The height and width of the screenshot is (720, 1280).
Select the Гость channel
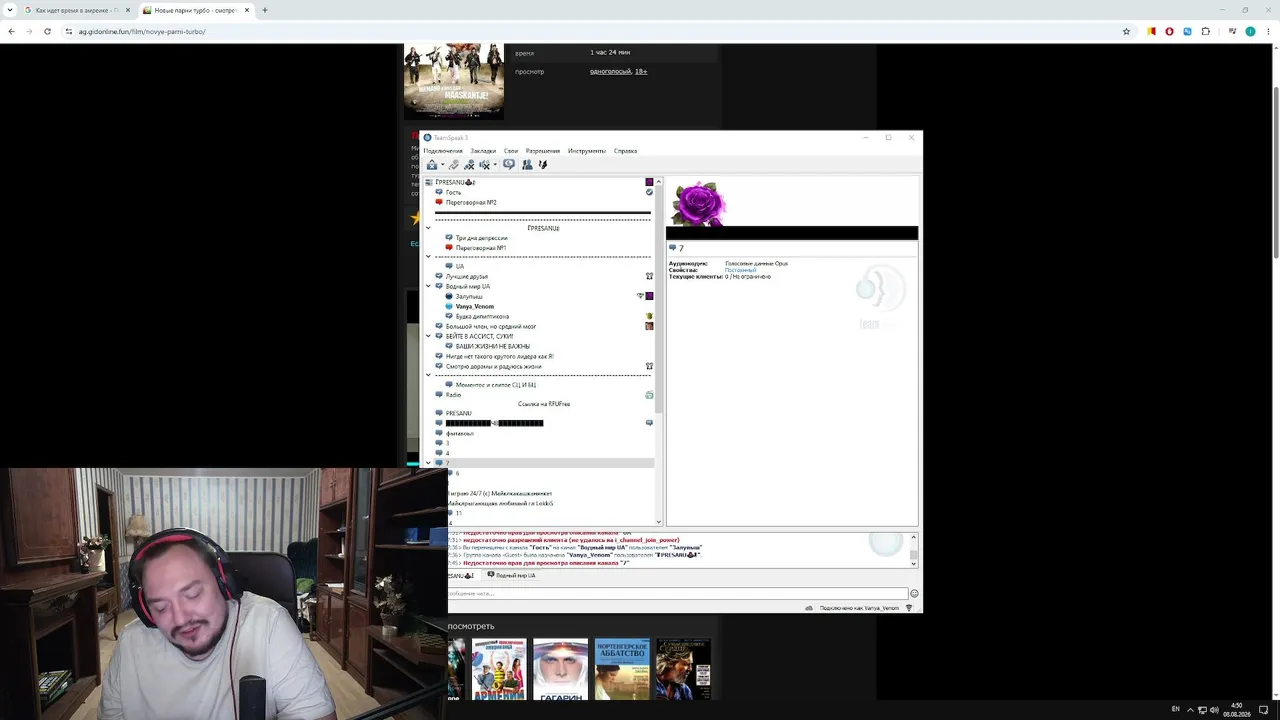click(x=453, y=192)
